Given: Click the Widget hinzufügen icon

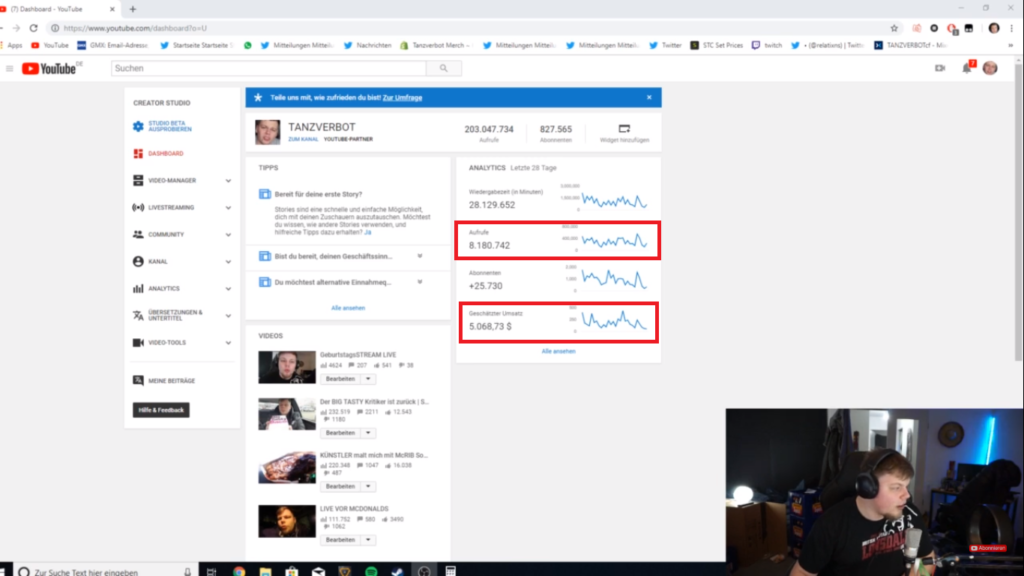Looking at the screenshot, I should click(624, 129).
